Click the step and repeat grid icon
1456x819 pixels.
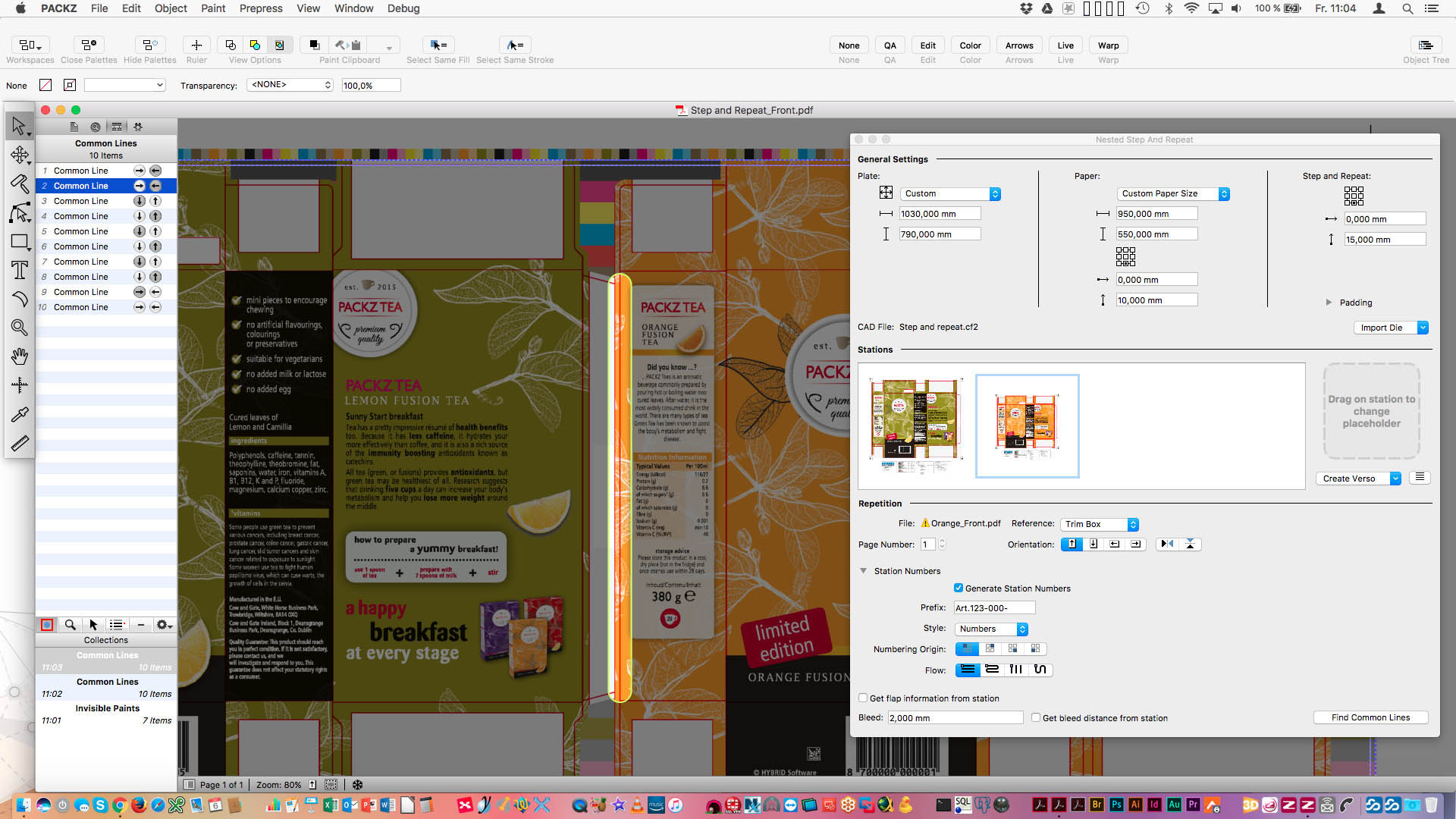pyautogui.click(x=1354, y=196)
